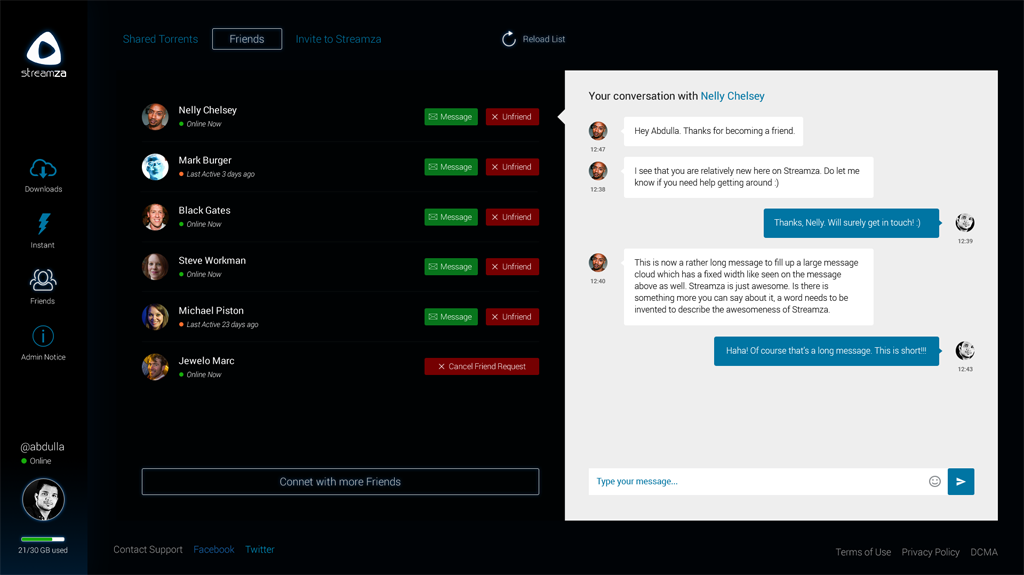Open the Facebook footer link
The height and width of the screenshot is (575, 1024).
point(214,549)
